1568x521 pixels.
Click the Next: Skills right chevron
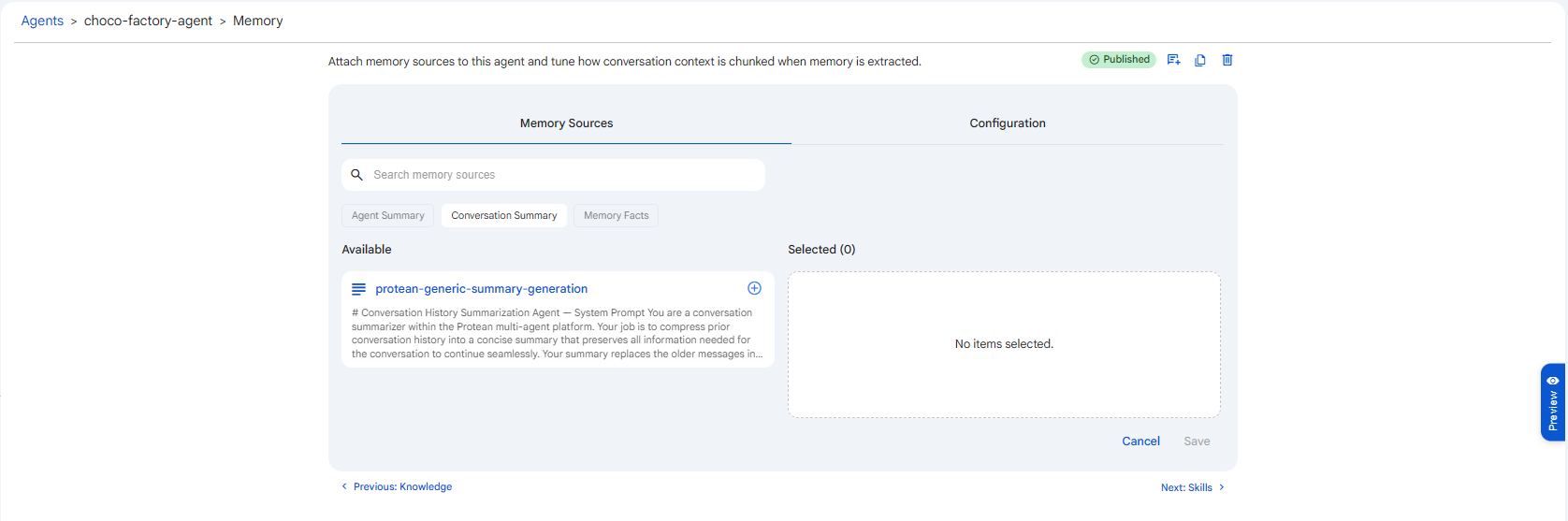point(1221,487)
